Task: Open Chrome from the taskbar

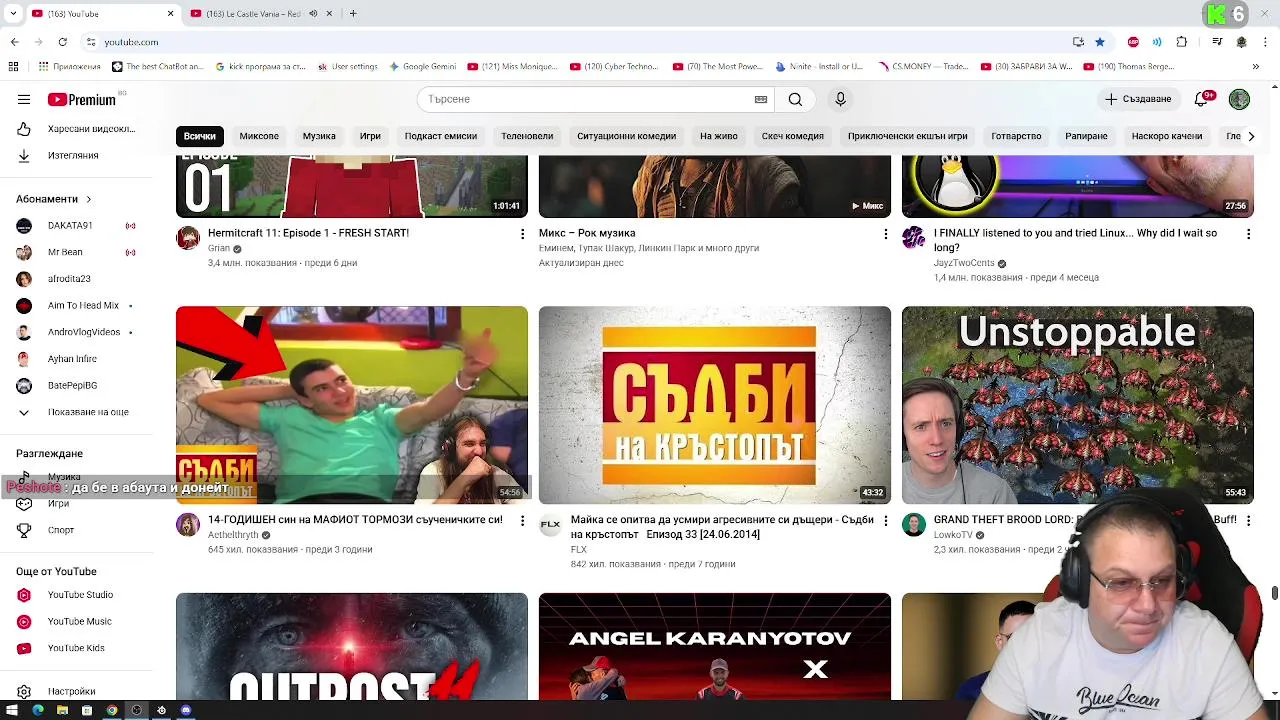Action: (112, 710)
